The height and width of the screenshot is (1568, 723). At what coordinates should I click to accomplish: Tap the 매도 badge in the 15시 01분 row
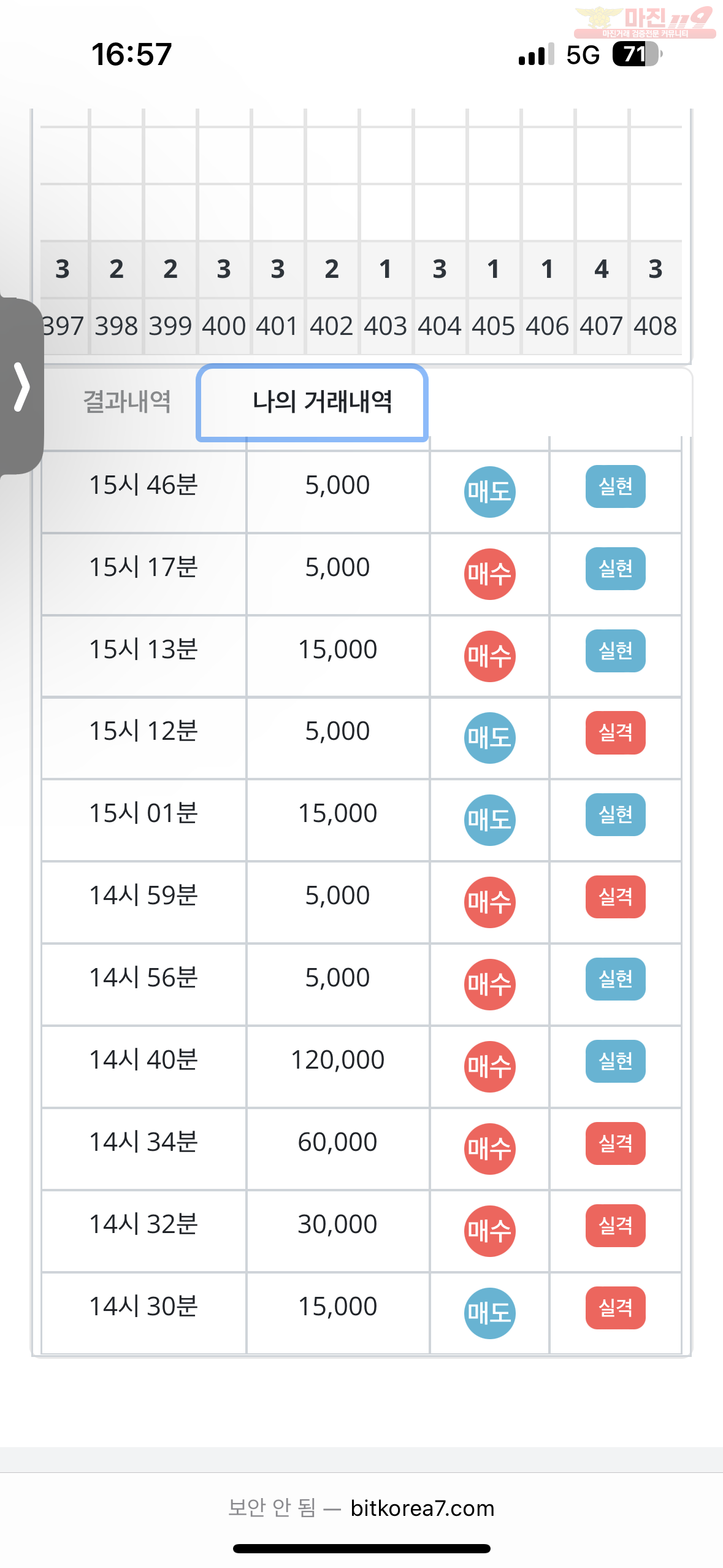(489, 820)
